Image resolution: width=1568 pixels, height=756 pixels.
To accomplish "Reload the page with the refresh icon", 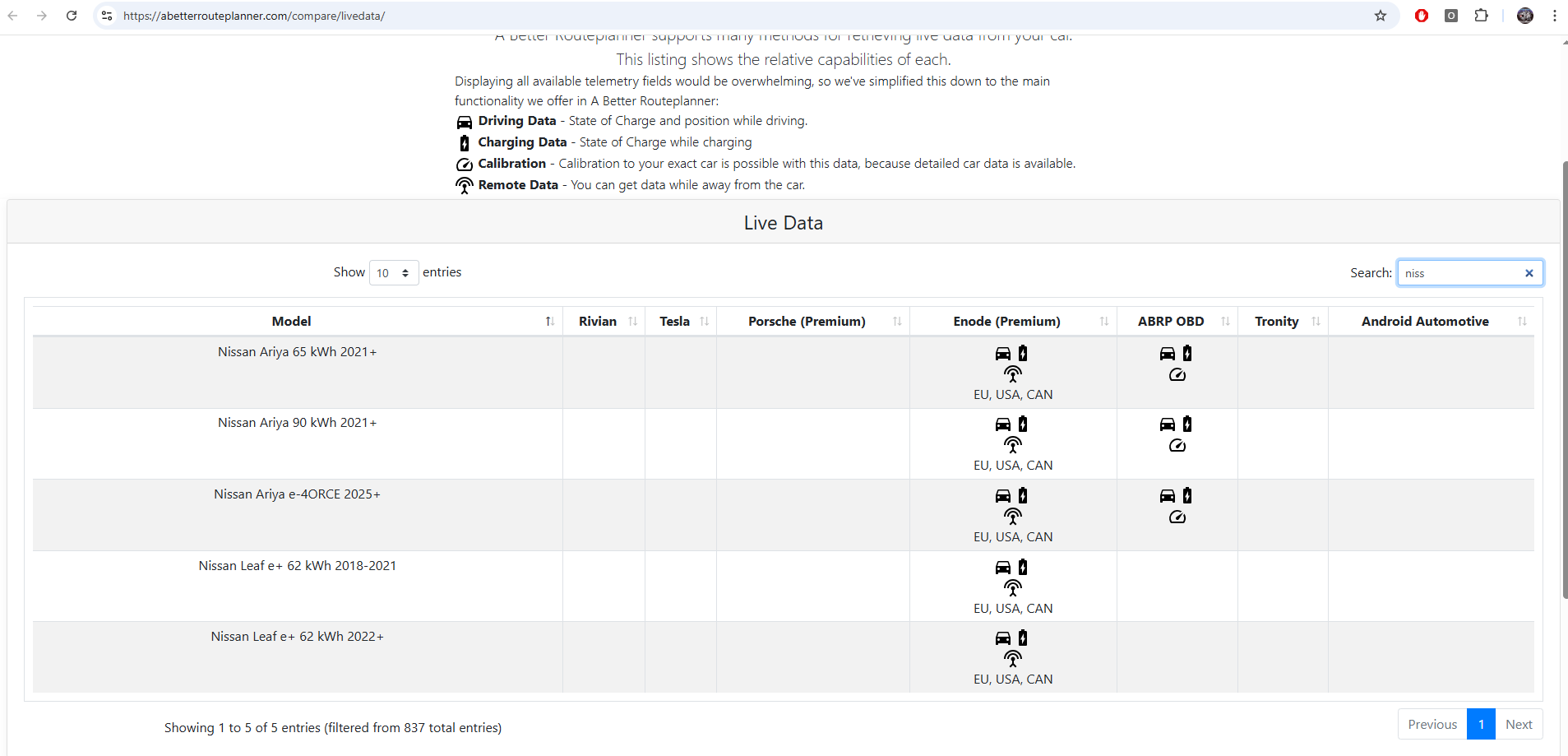I will 72,16.
